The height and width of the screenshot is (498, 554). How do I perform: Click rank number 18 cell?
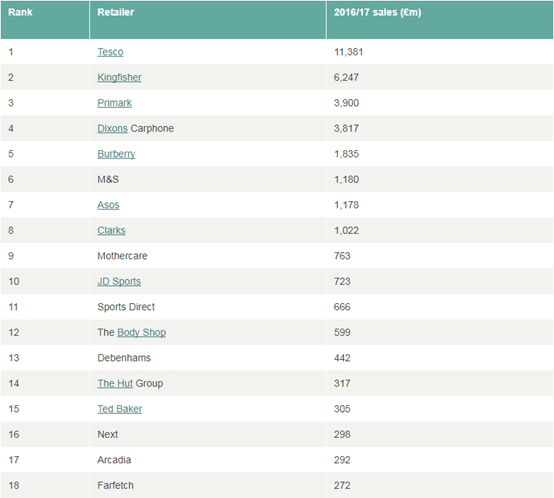pos(45,485)
